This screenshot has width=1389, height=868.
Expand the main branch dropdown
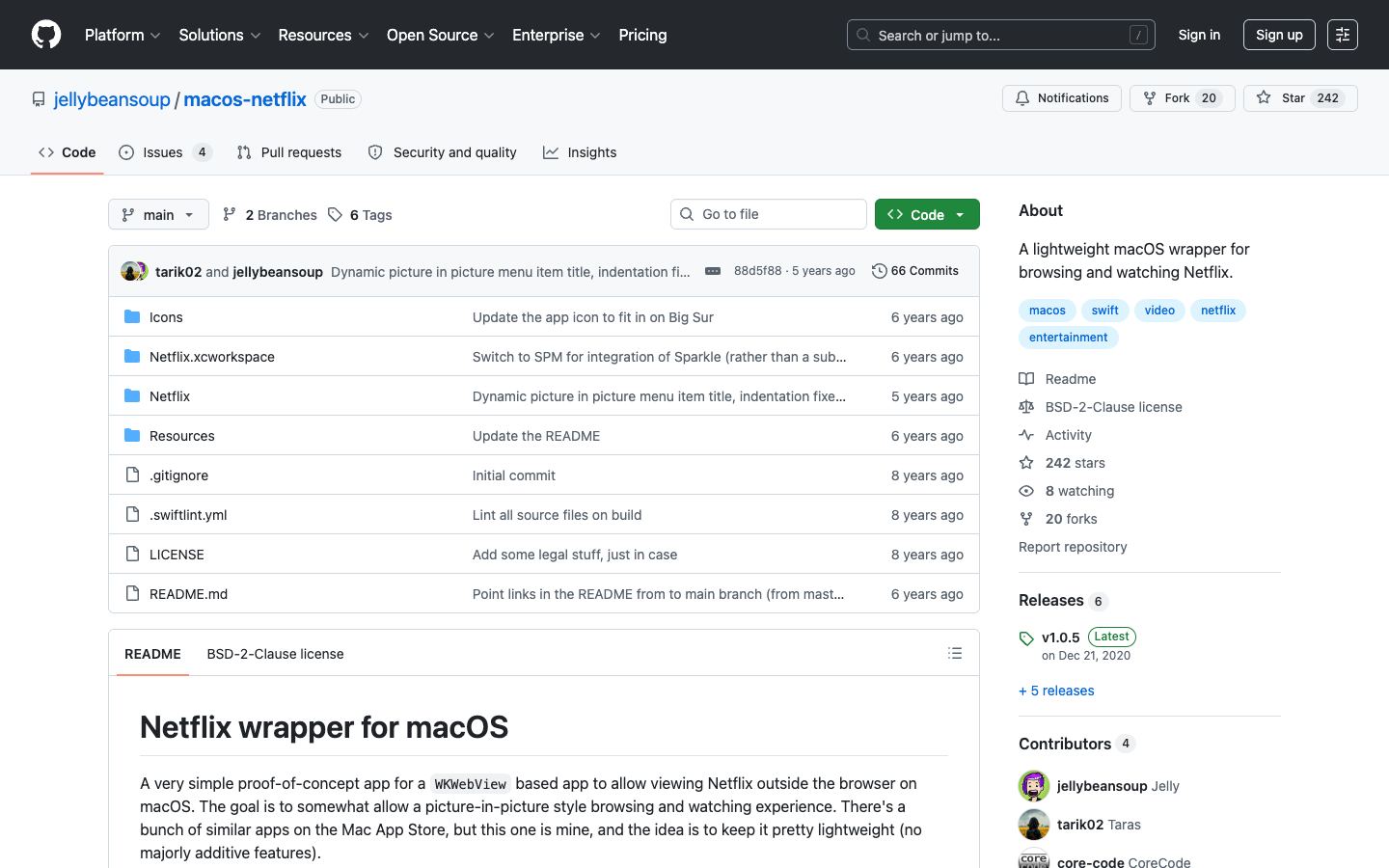tap(158, 214)
